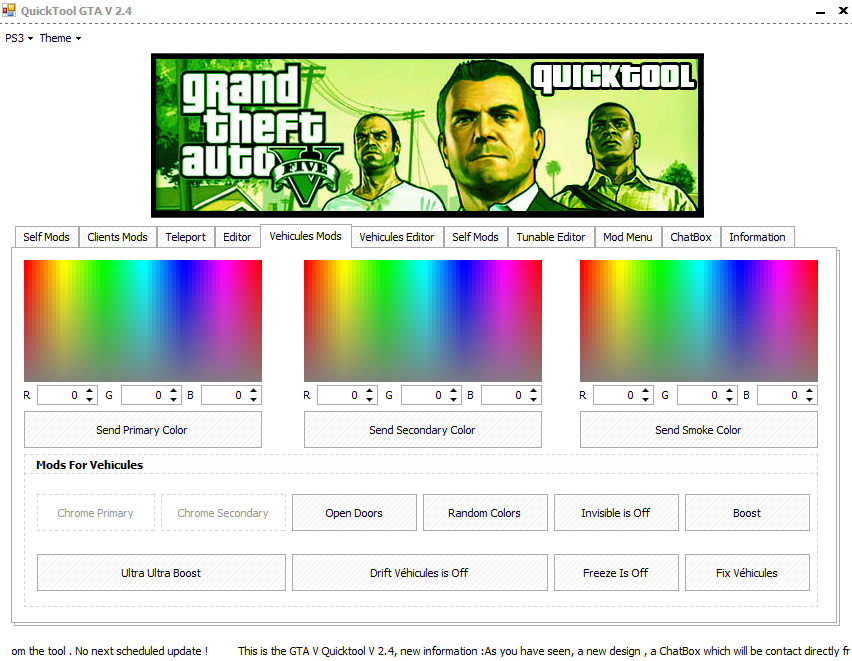The width and height of the screenshot is (852, 661).
Task: Switch to the first Self Mods tab
Action: point(47,237)
